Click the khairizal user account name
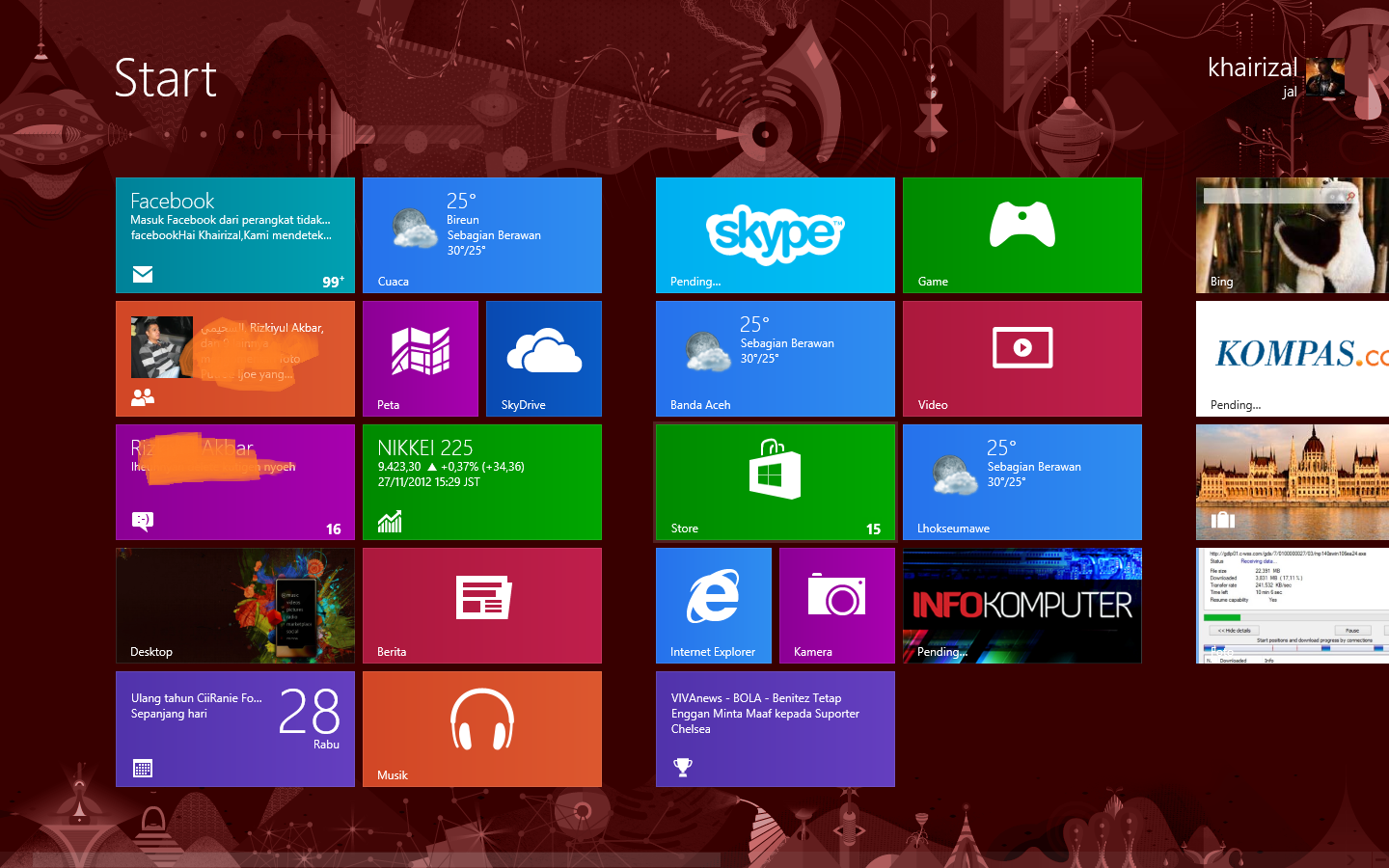This screenshot has width=1389, height=868. pyautogui.click(x=1252, y=68)
